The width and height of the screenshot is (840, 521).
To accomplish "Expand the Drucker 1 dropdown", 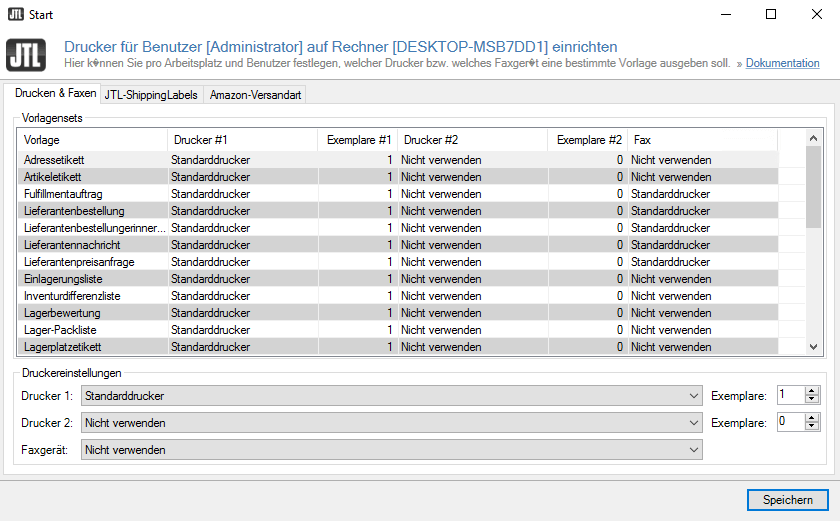I will point(694,396).
